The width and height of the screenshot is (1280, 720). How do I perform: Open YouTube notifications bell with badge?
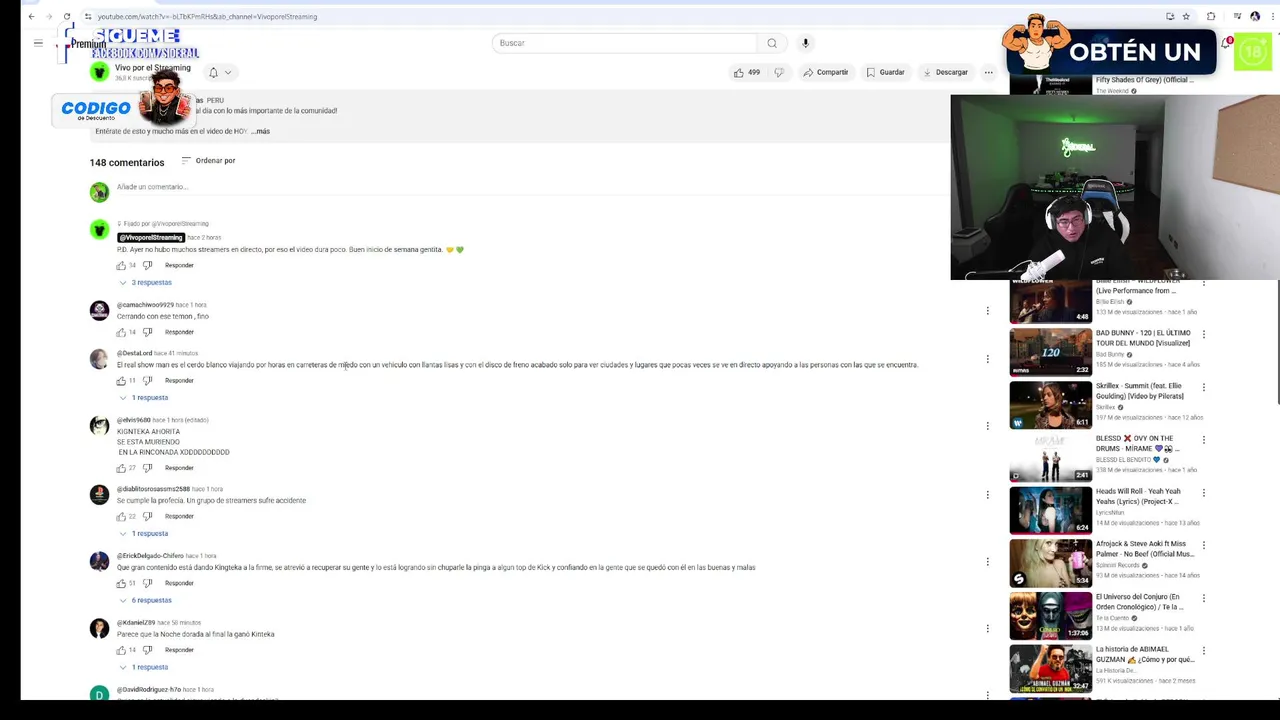[1226, 43]
